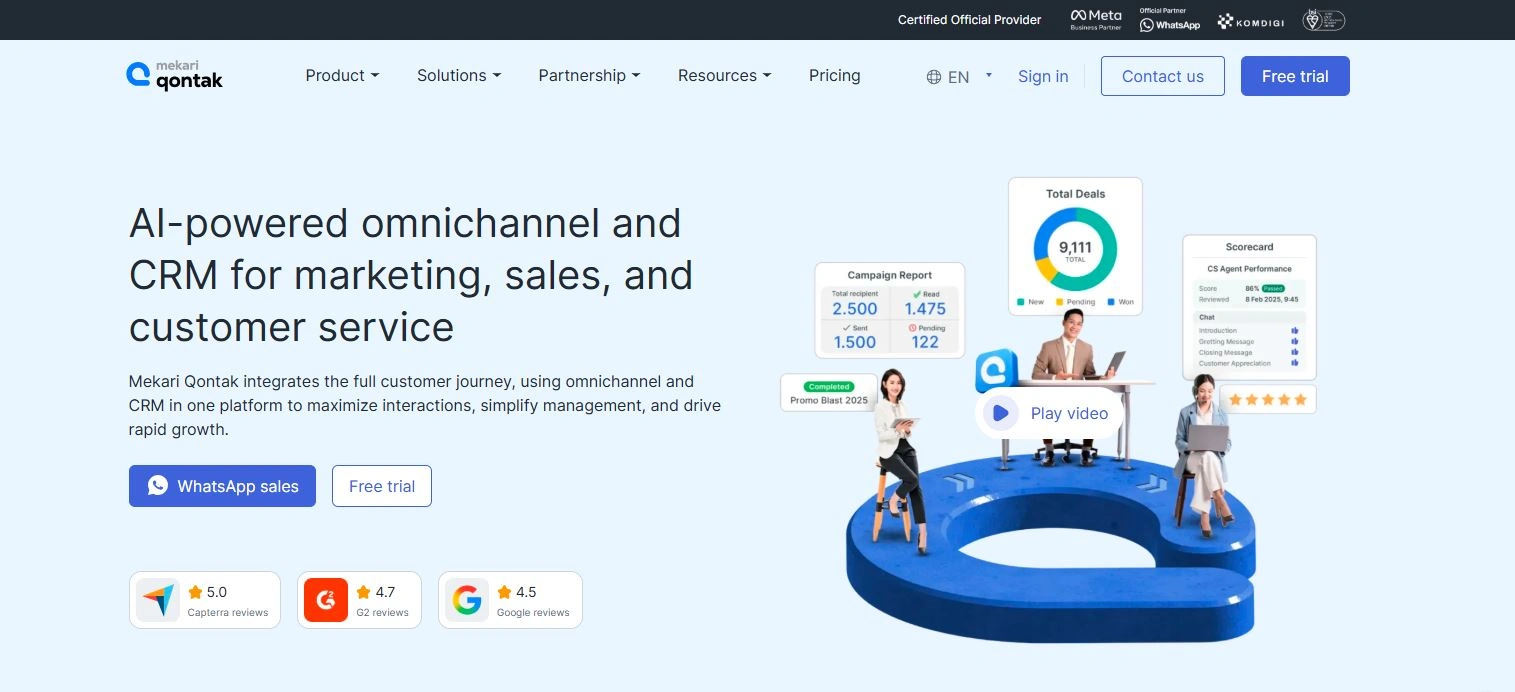Expand the Product dropdown menu
This screenshot has width=1515, height=692.
point(342,76)
